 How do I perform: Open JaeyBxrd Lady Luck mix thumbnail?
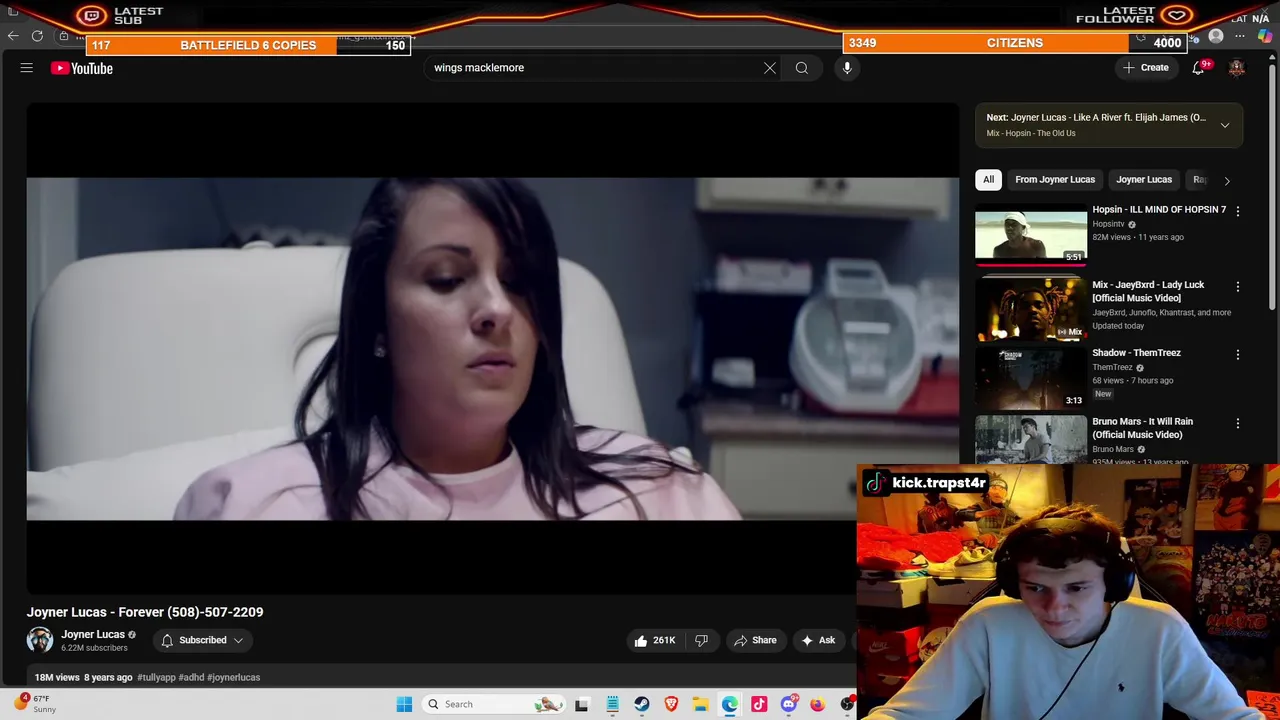(x=1031, y=309)
